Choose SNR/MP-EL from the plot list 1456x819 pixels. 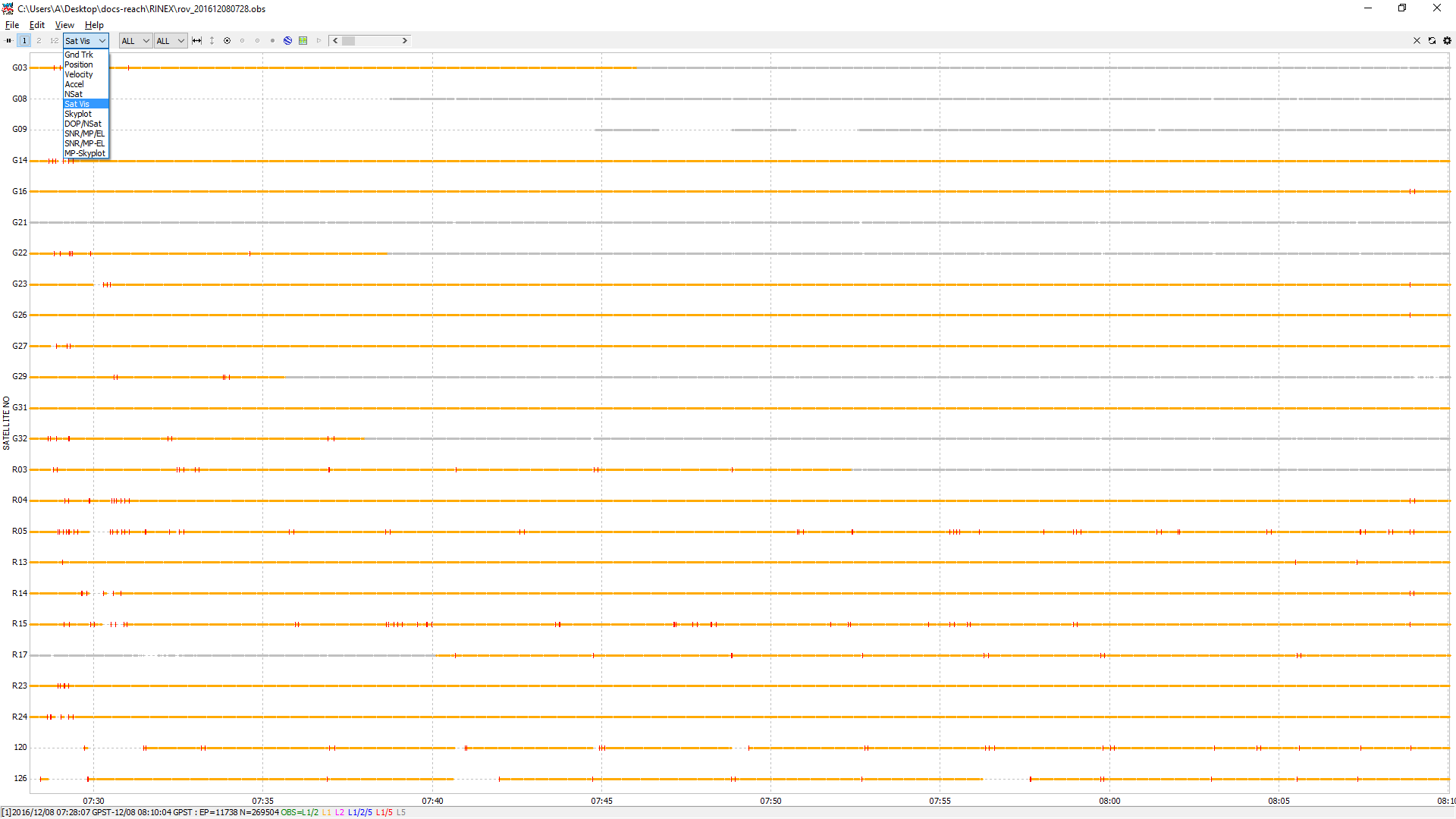[x=86, y=143]
